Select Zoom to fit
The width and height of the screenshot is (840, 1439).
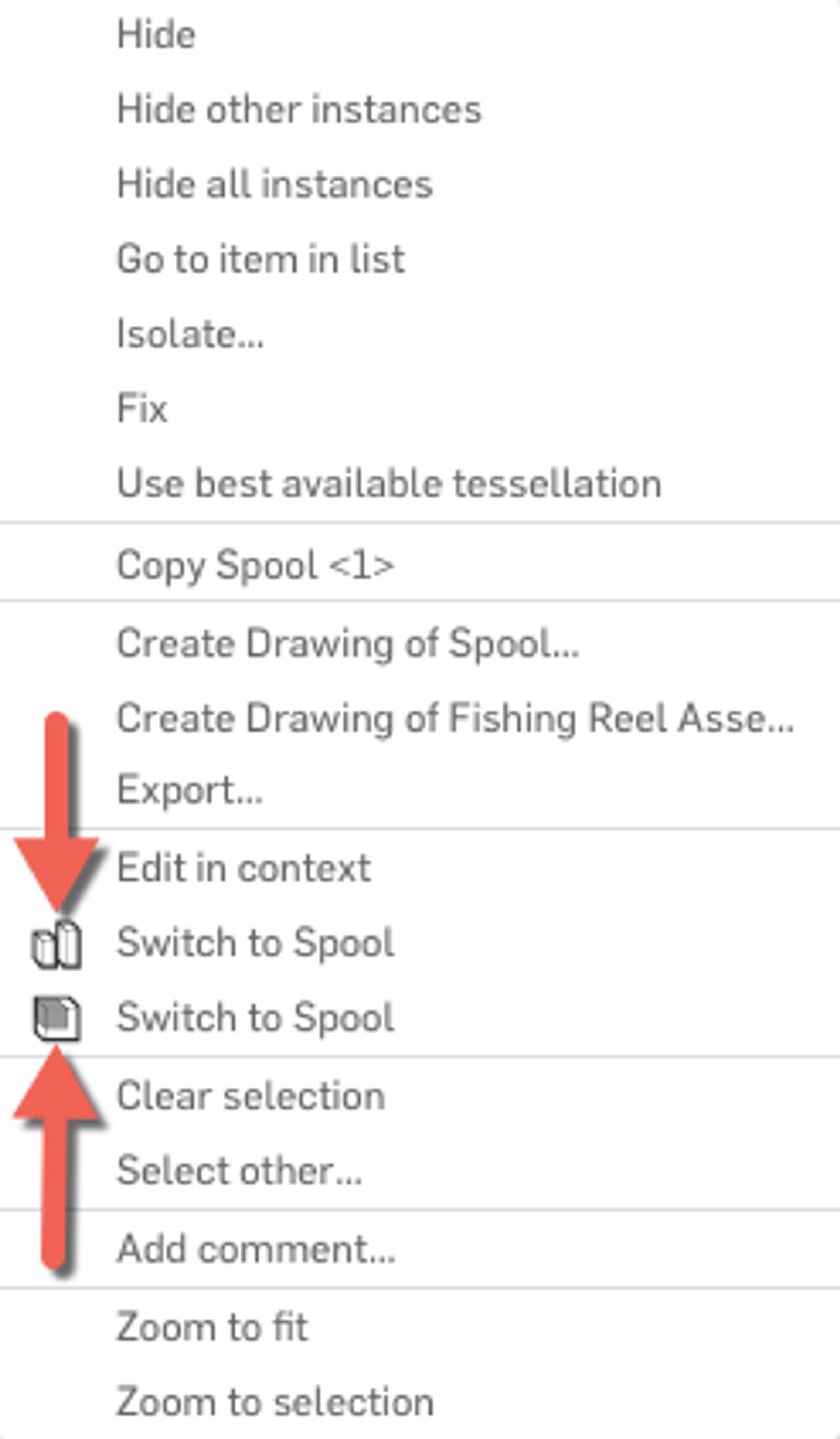click(212, 1327)
